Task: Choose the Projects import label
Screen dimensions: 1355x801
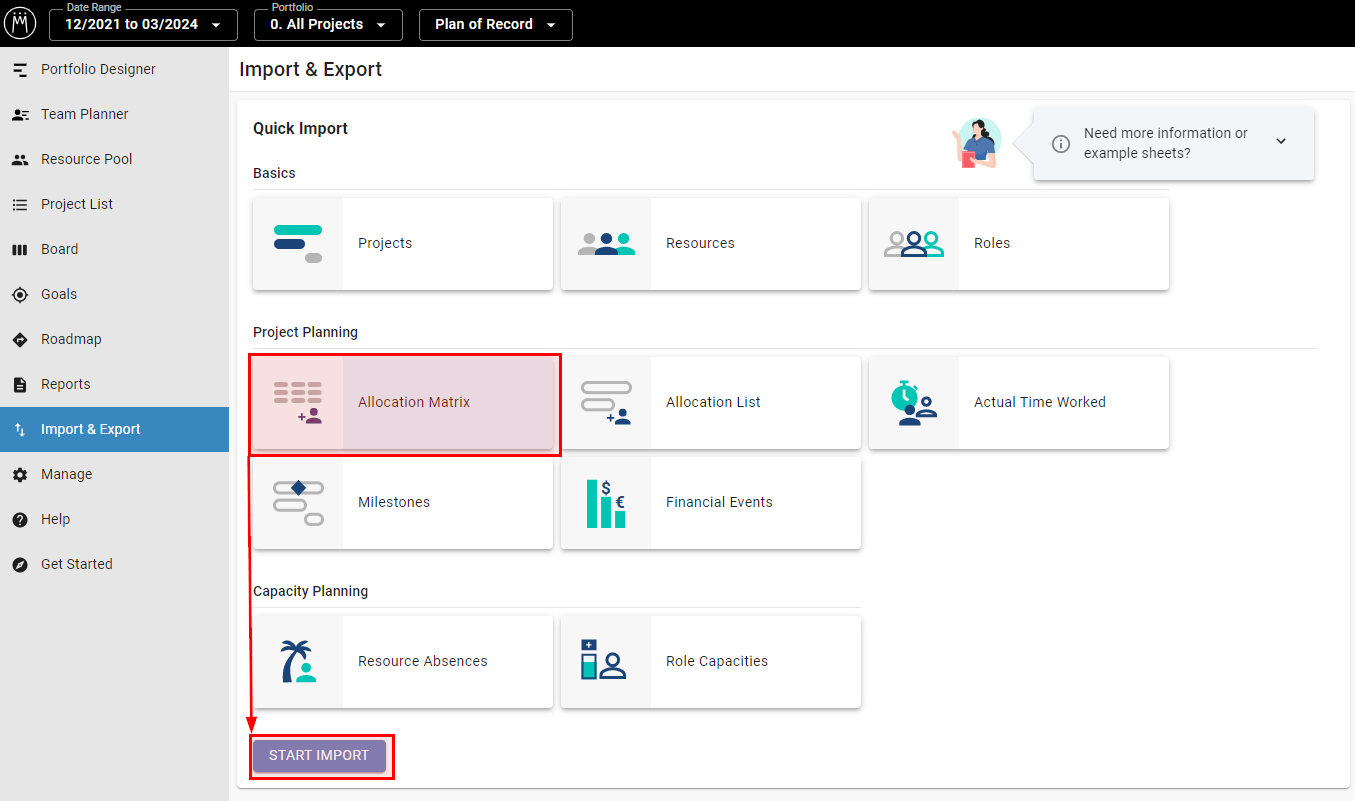Action: point(385,244)
